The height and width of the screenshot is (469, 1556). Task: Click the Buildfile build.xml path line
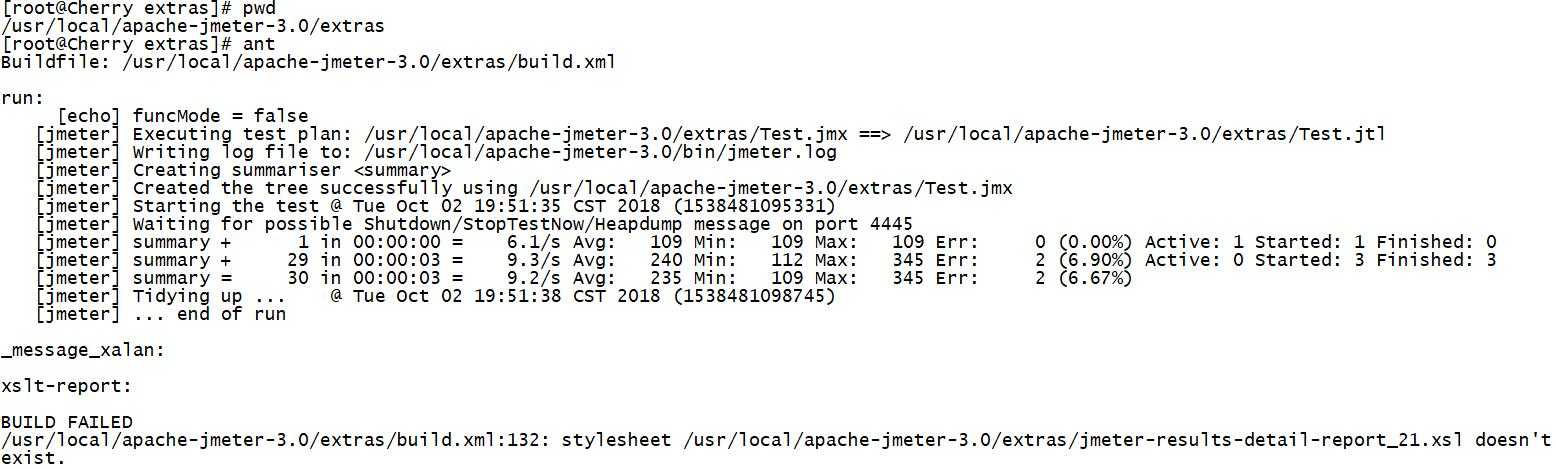click(x=308, y=62)
